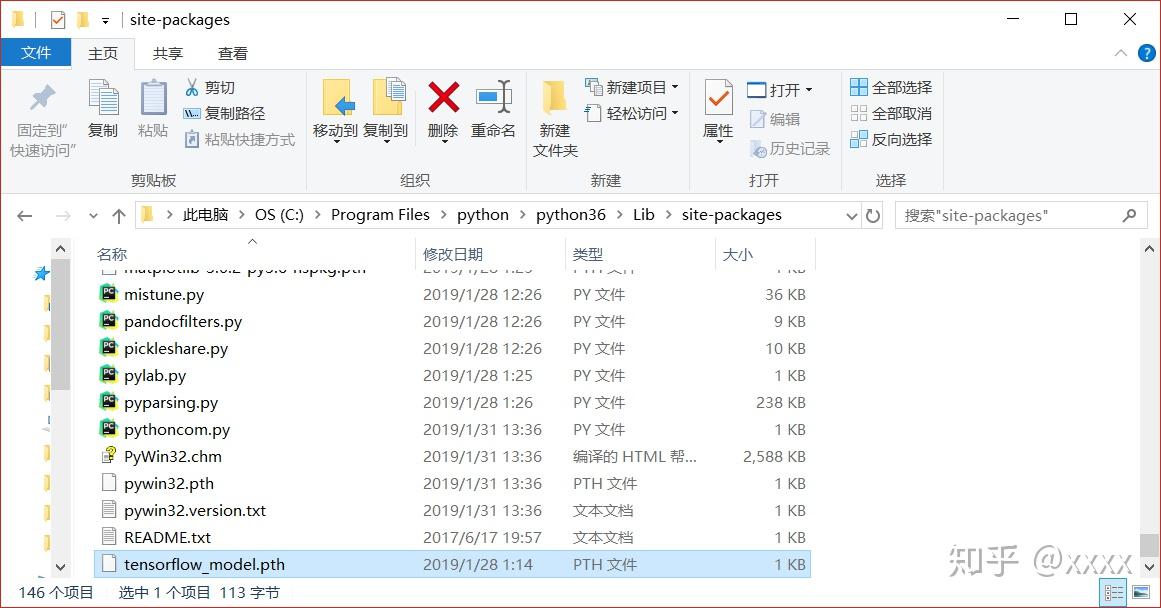
Task: Sort files by the 修改日期 column header
Action: [454, 254]
